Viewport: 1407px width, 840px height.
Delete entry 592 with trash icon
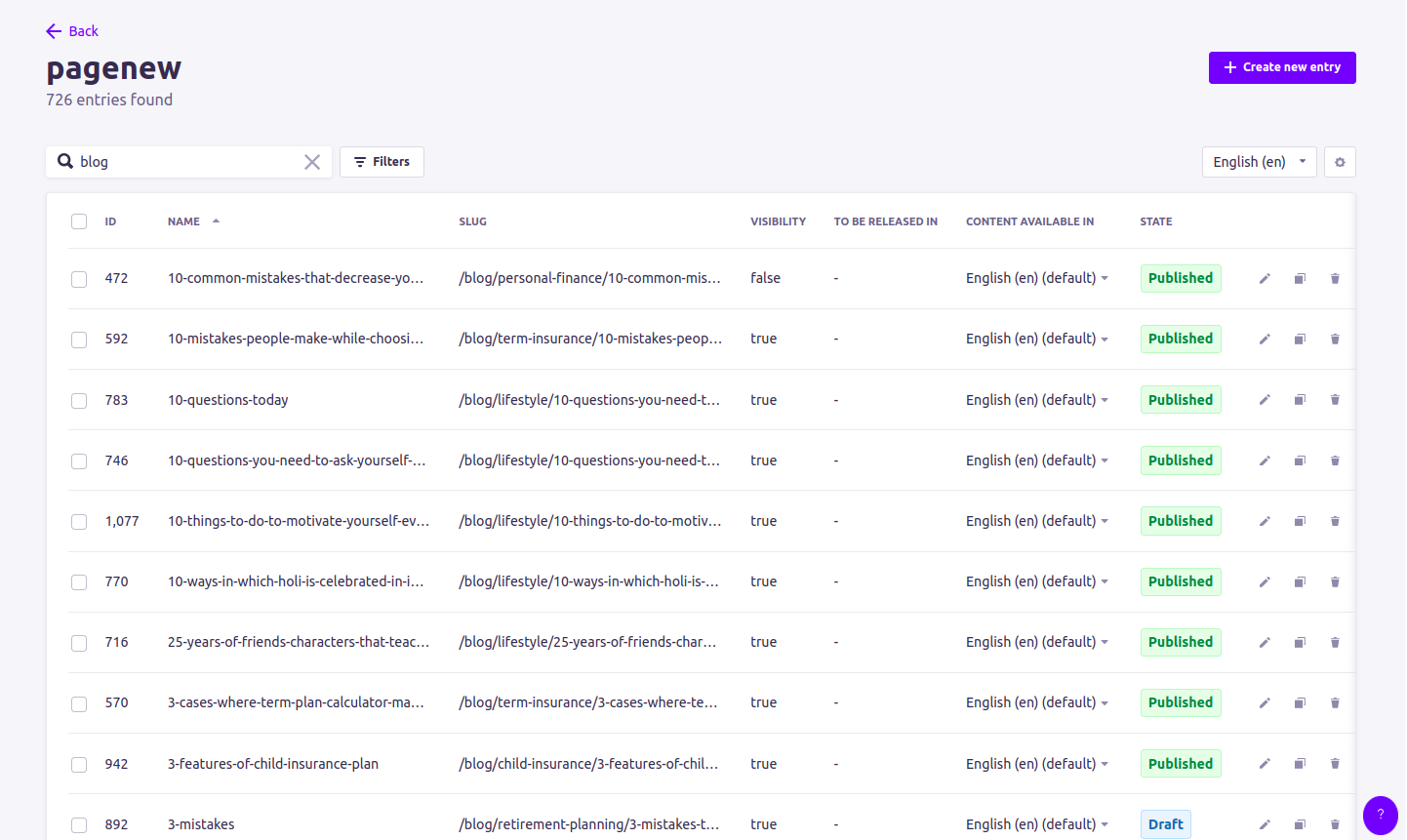pos(1335,340)
